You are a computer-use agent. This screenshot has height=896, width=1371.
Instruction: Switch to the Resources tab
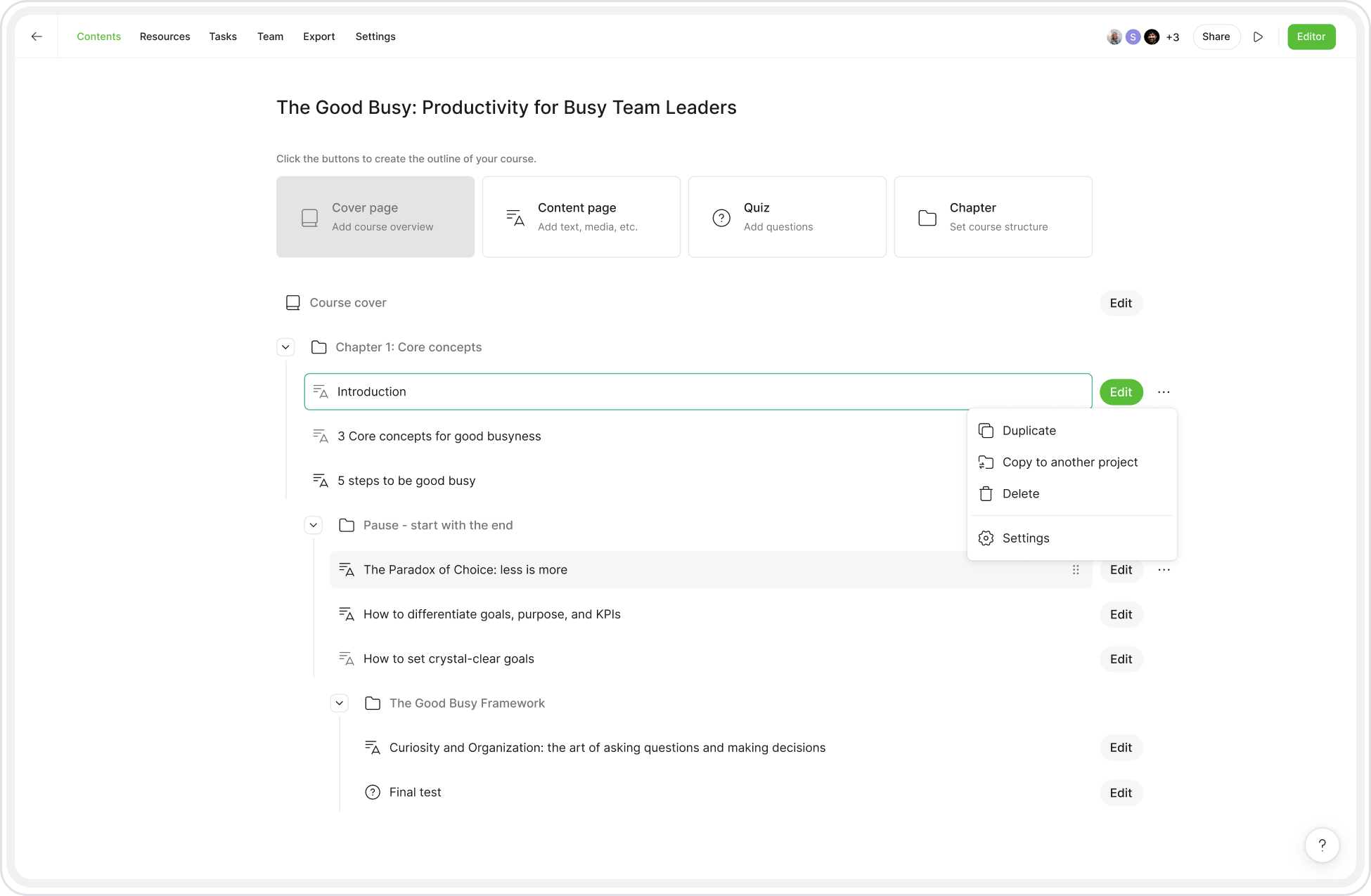(x=165, y=37)
